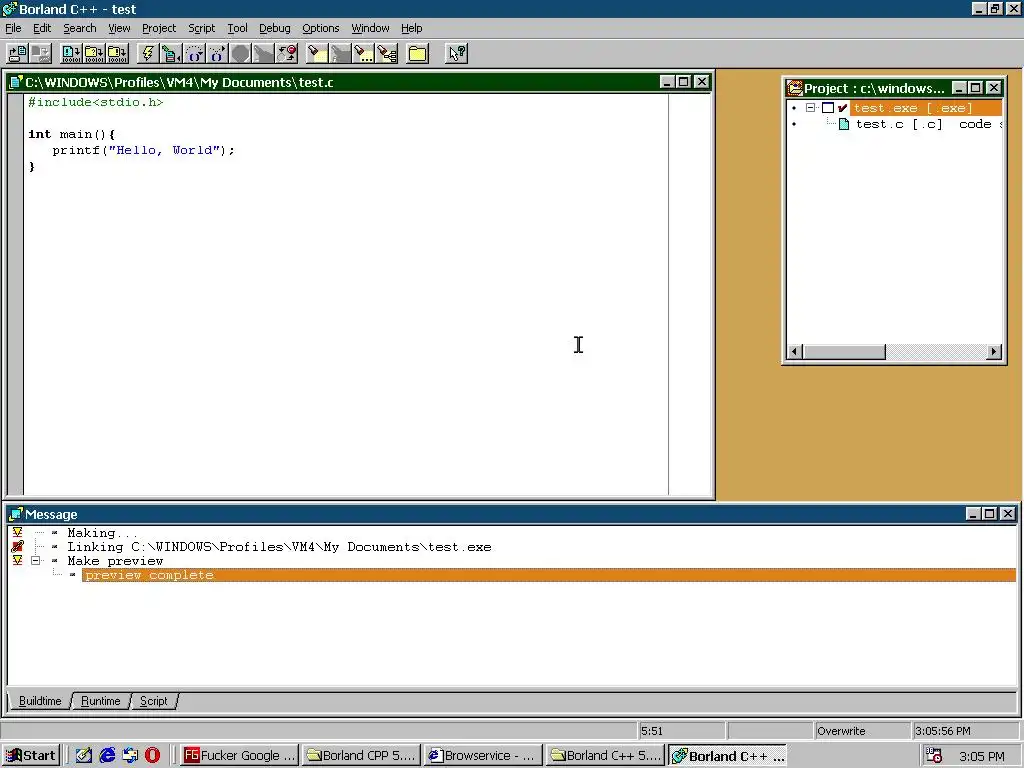Open the Edit menu

(42, 28)
